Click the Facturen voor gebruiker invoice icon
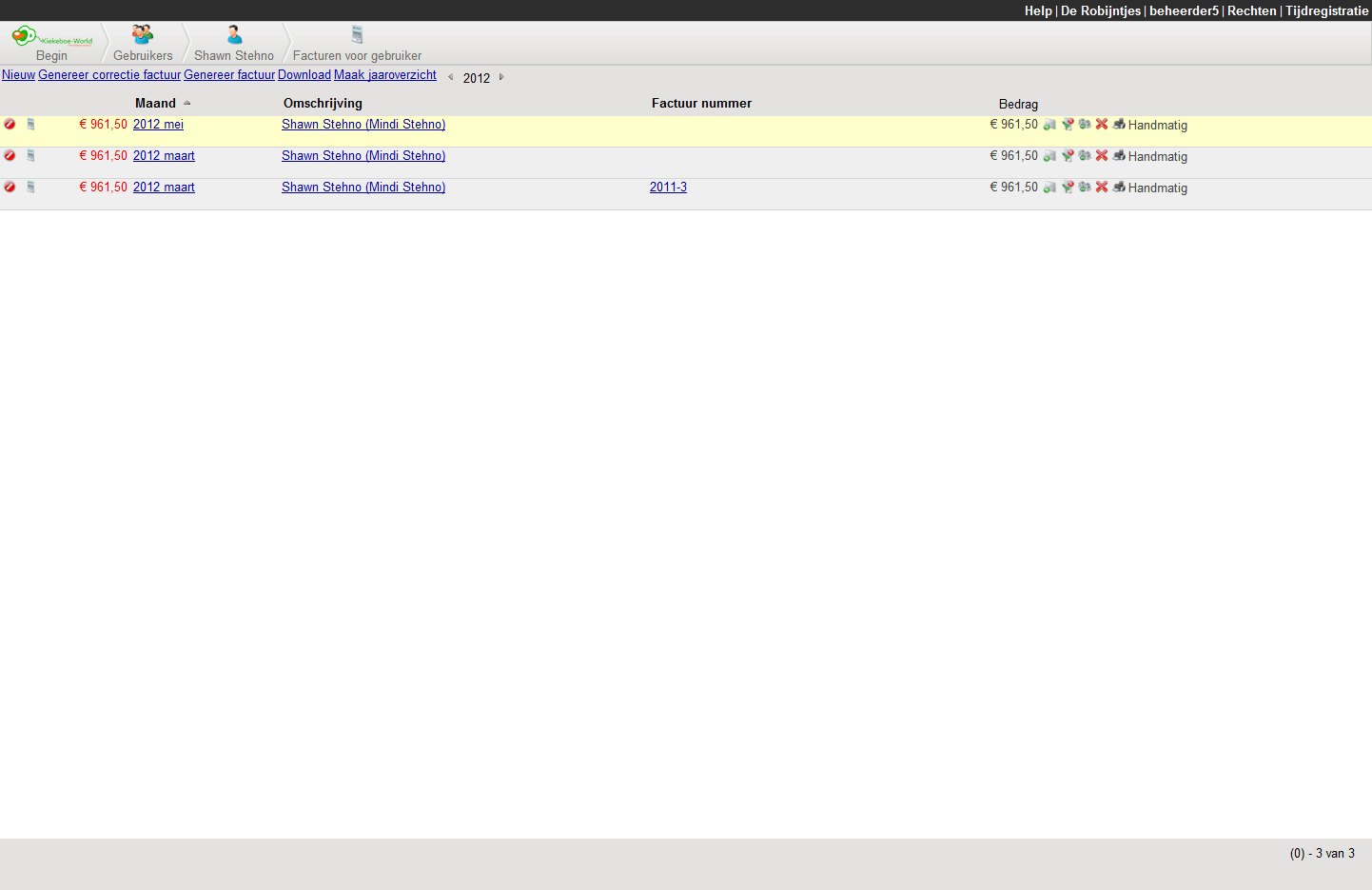The height and width of the screenshot is (890, 1372). pyautogui.click(x=357, y=35)
